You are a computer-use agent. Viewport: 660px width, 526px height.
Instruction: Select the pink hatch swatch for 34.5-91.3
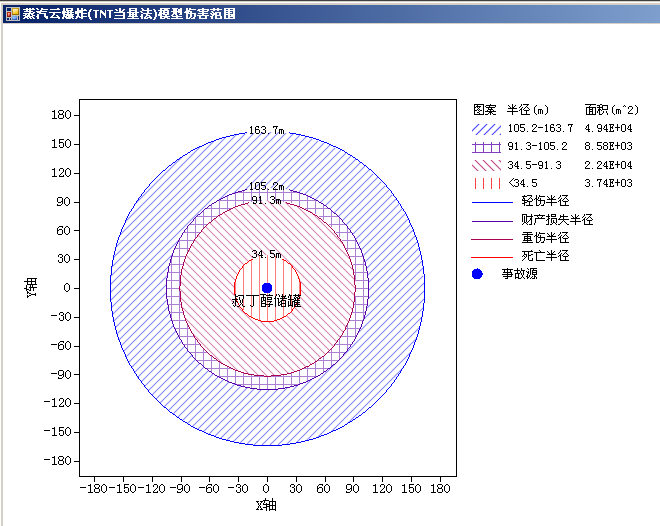point(486,165)
